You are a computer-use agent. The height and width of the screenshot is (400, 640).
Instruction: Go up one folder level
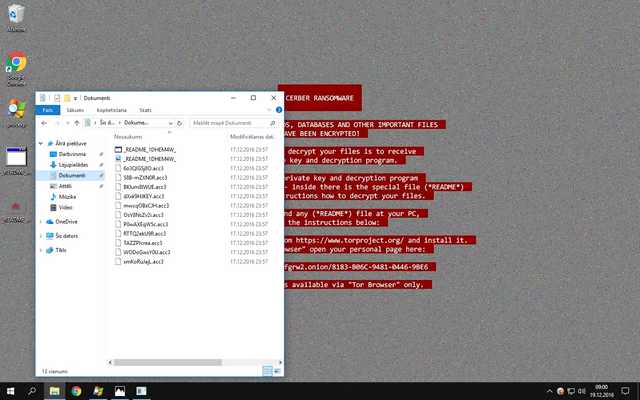pos(77,123)
